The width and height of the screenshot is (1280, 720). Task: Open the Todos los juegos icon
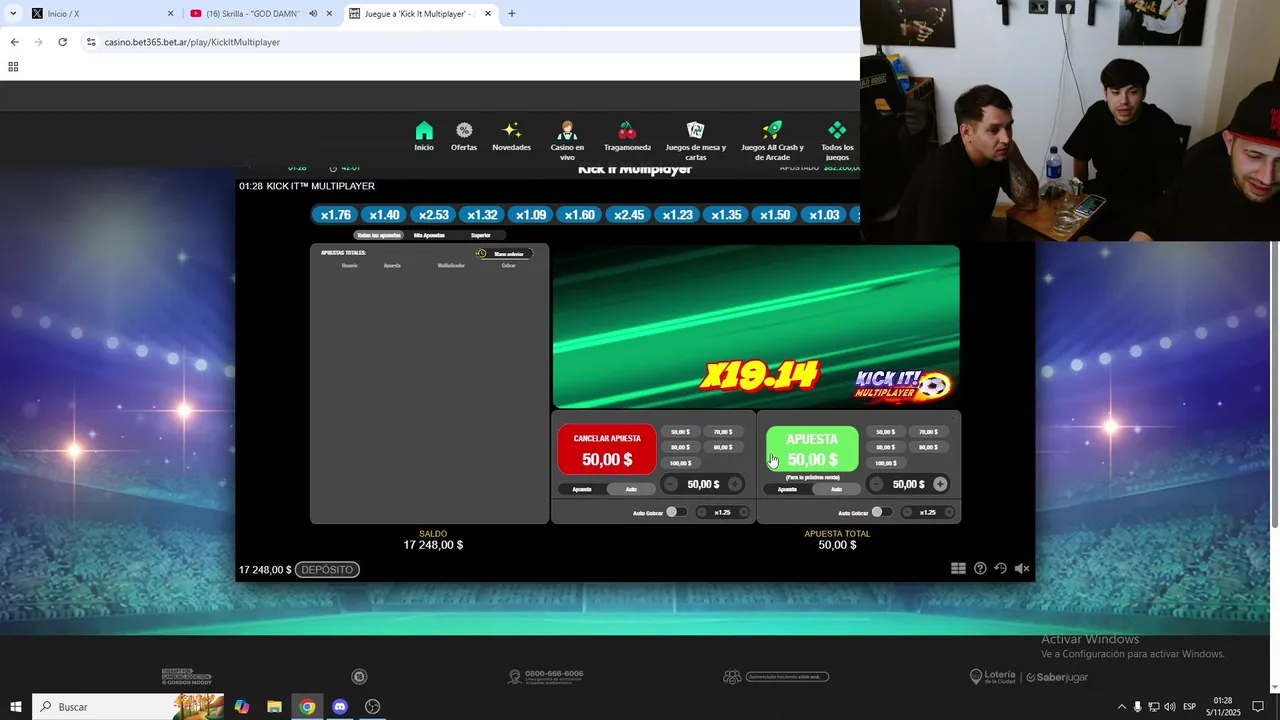click(837, 131)
